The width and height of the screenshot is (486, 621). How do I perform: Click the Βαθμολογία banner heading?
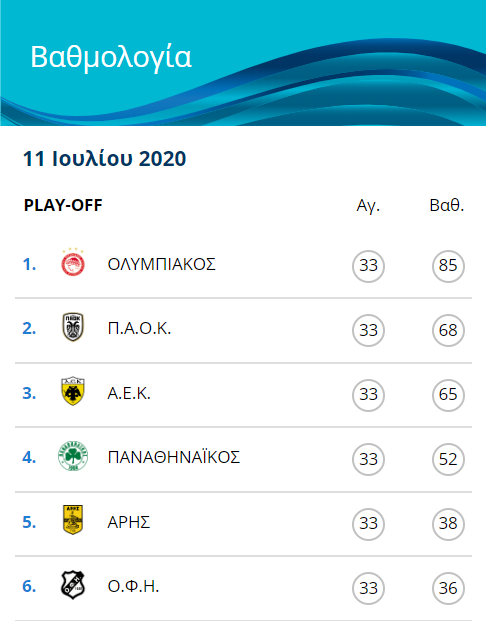(x=111, y=58)
